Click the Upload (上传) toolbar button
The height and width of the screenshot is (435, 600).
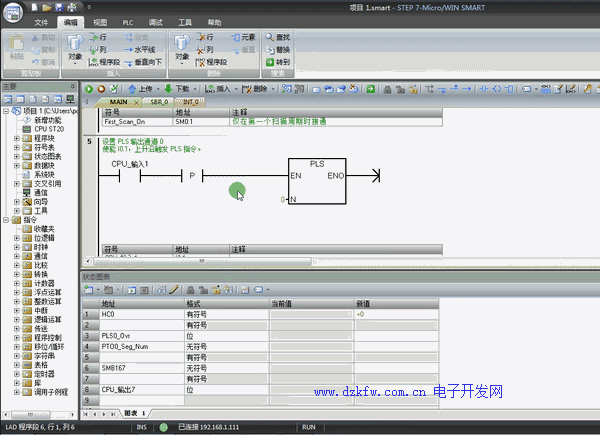pos(140,89)
